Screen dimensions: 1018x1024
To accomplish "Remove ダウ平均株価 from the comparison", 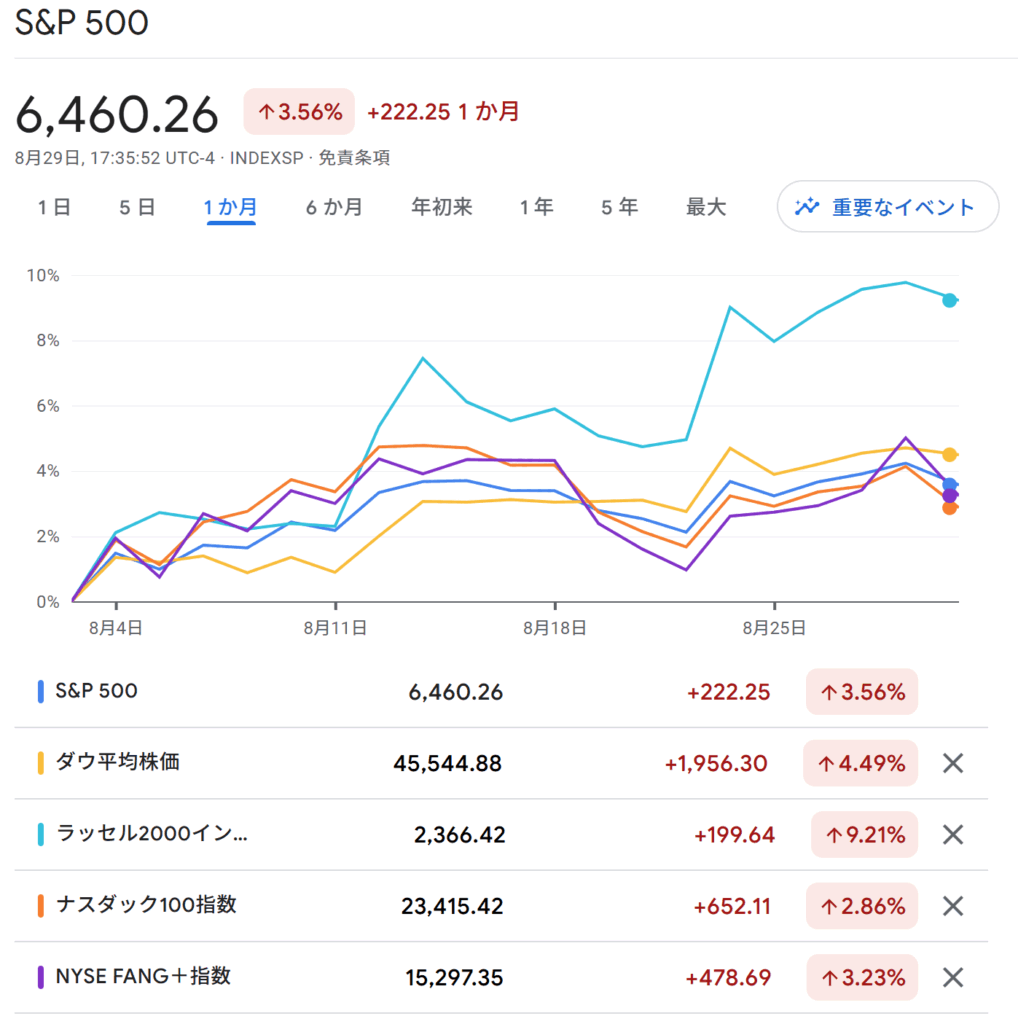I will coord(953,763).
